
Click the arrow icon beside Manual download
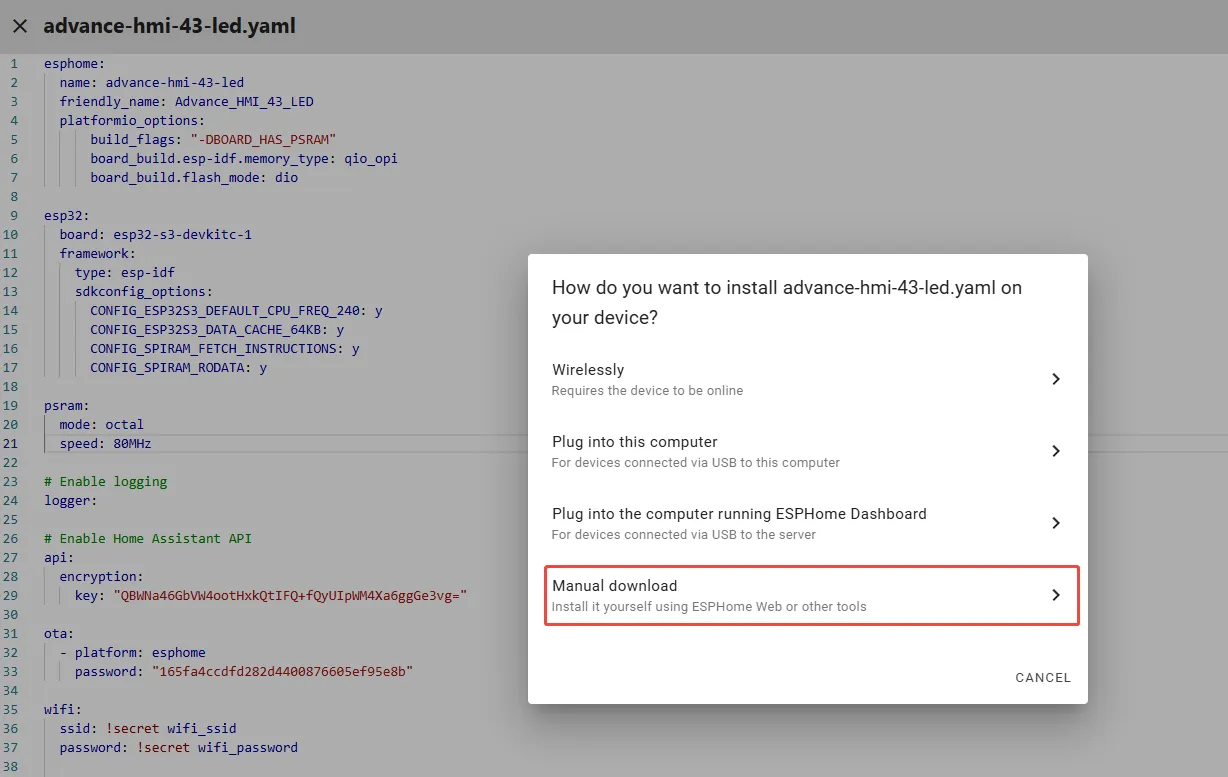click(1055, 595)
